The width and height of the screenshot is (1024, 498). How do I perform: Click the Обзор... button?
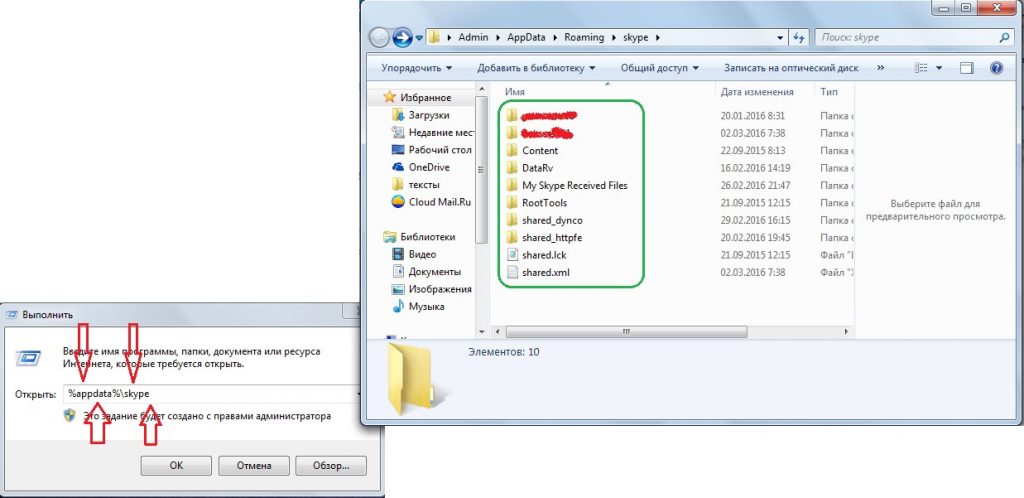tap(329, 465)
